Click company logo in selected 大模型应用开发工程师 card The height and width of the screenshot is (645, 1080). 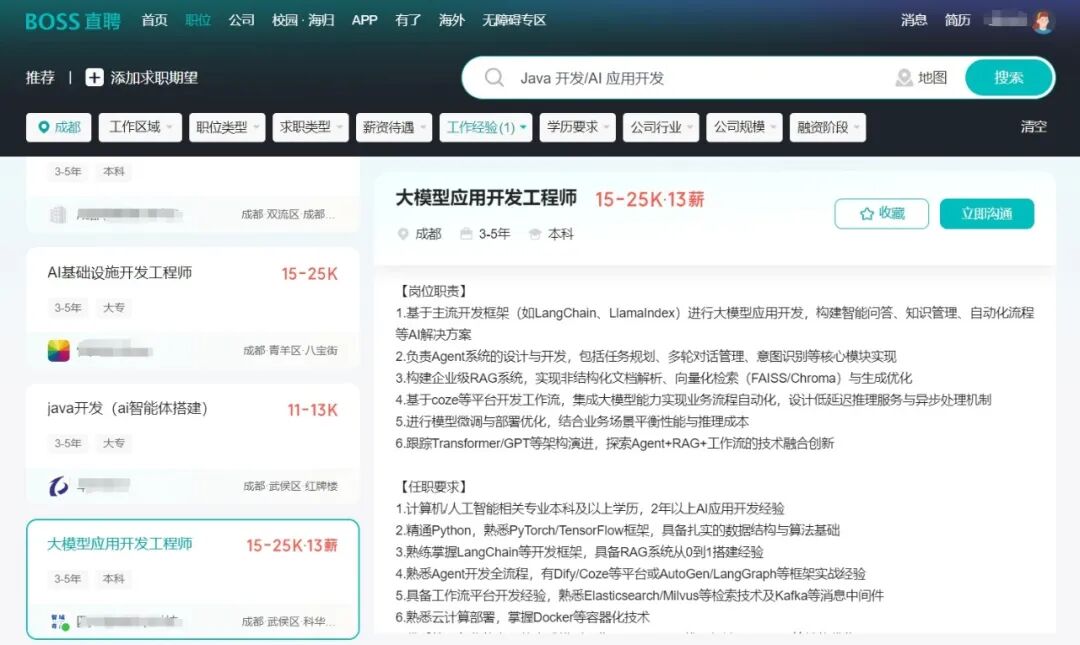tap(60, 622)
